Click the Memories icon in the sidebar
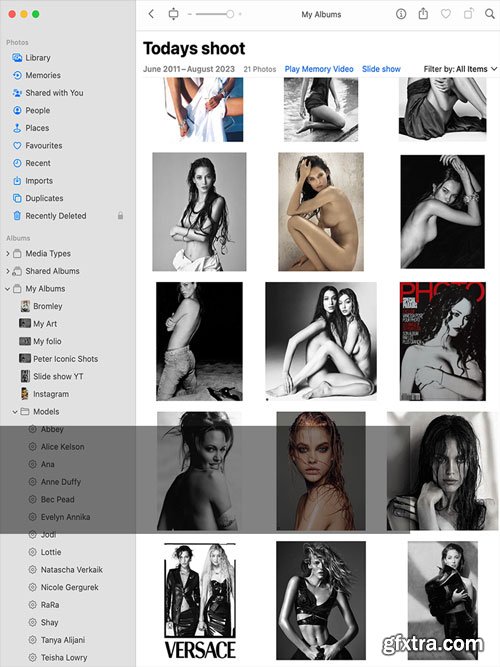The height and width of the screenshot is (667, 500). 17,75
